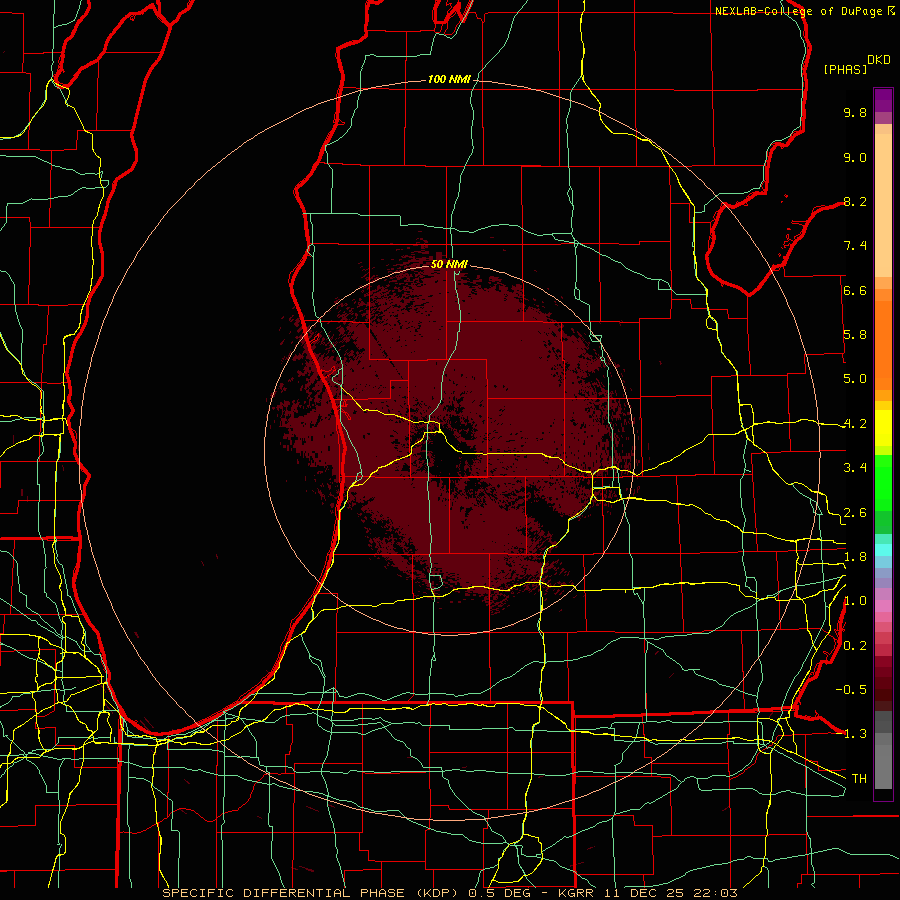Pick the cyan band on the color bar

click(x=883, y=550)
